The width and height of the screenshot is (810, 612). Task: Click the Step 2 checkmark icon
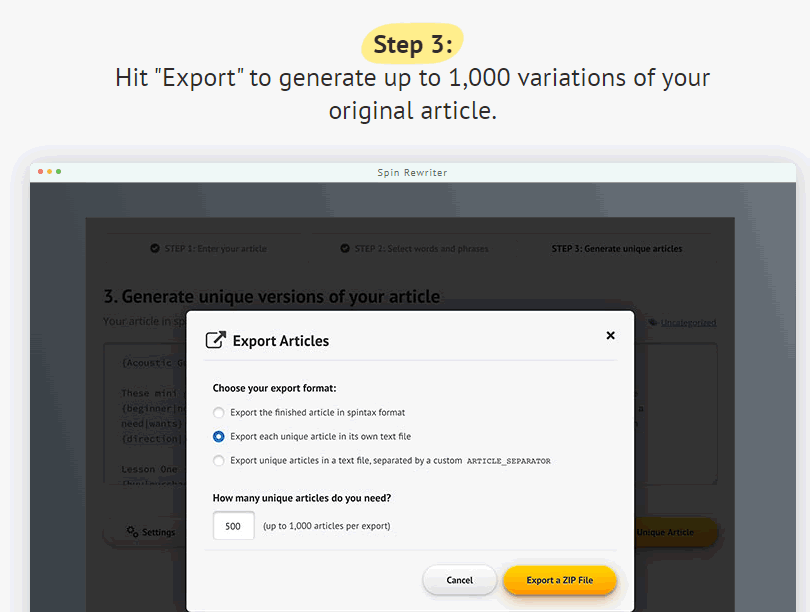coord(345,248)
